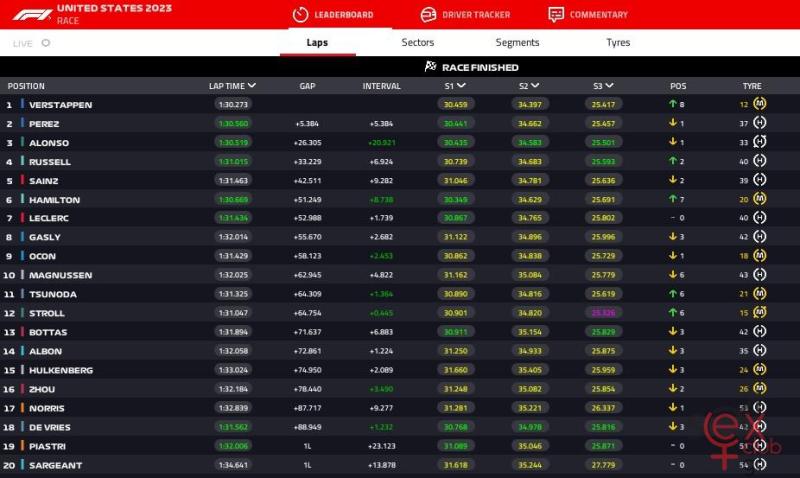The width and height of the screenshot is (800, 478).
Task: Click the yellow down arrow in Magnussen's POS
Action: [672, 274]
